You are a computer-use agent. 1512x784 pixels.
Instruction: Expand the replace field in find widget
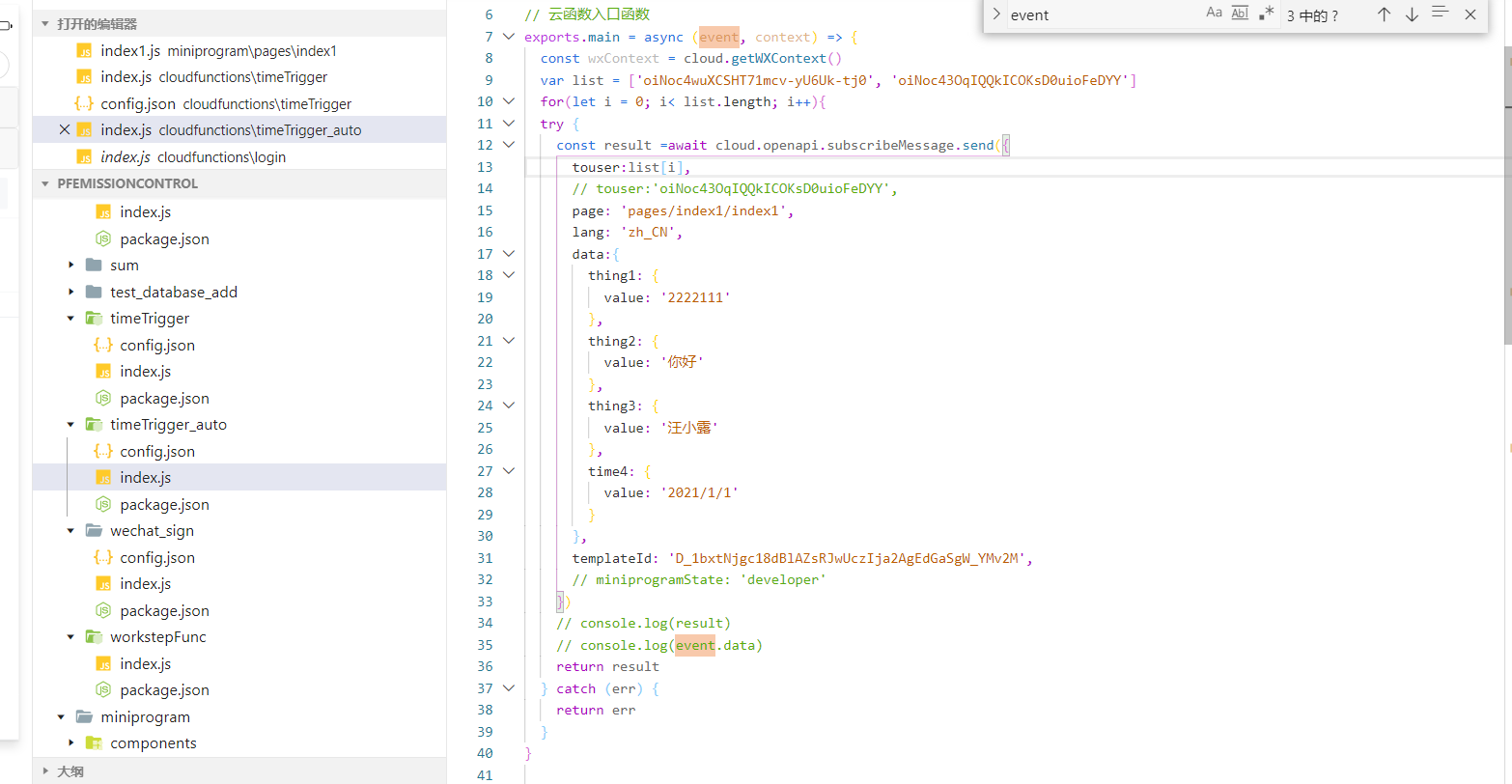996,14
